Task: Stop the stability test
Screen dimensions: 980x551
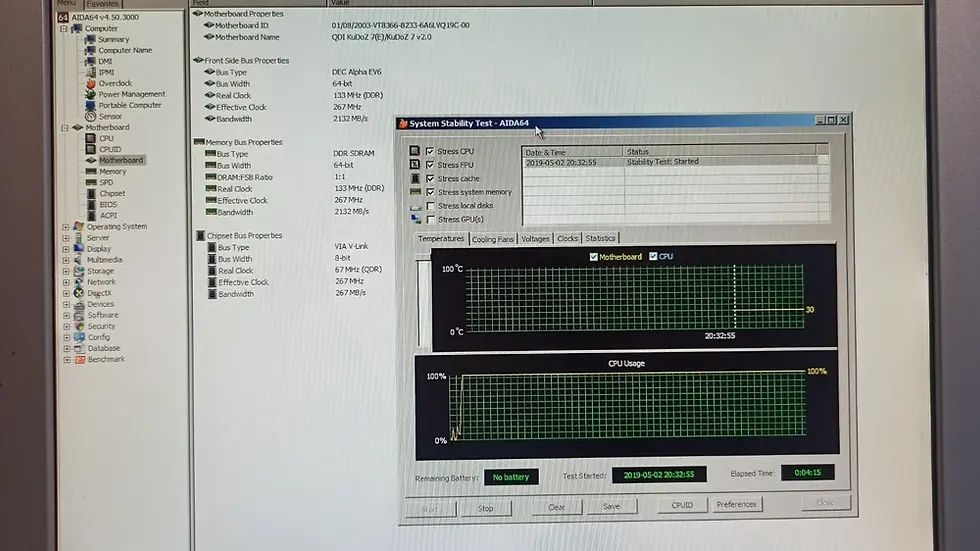Action: tap(486, 509)
